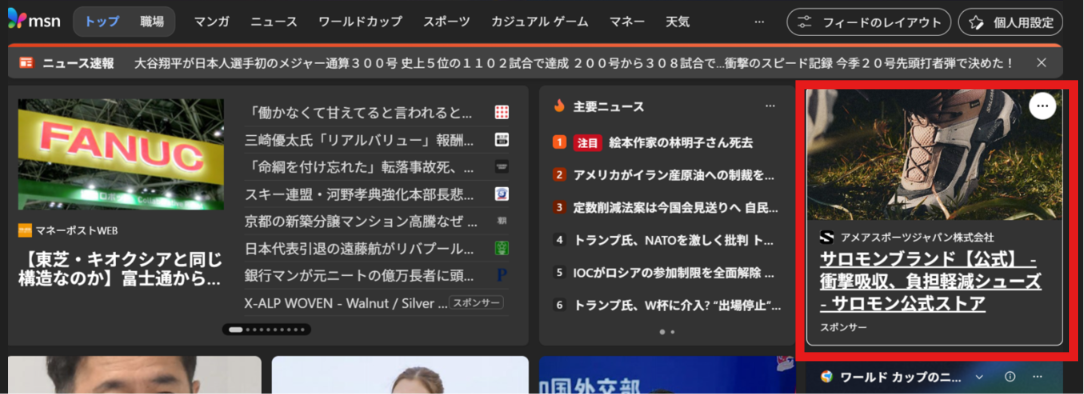Screen dimensions: 1084x394
Task: Open the Salomon shoe ad image
Action: coord(934,154)
